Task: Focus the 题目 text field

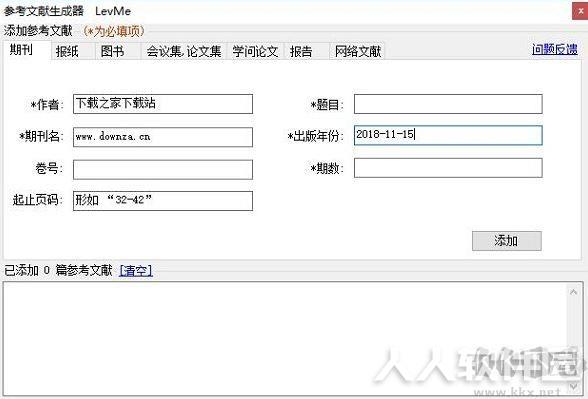Action: tap(448, 104)
